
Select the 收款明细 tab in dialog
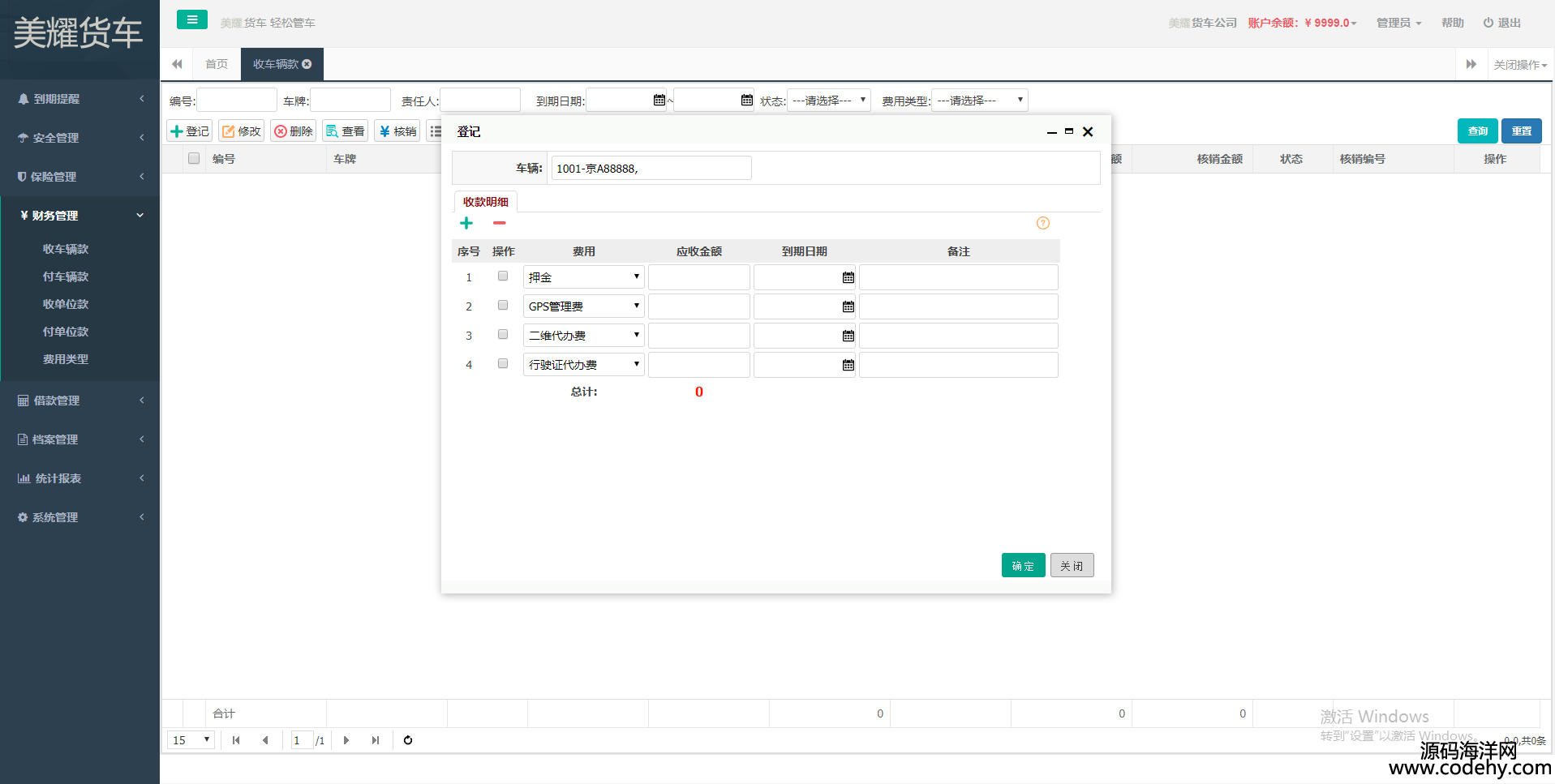[x=486, y=202]
